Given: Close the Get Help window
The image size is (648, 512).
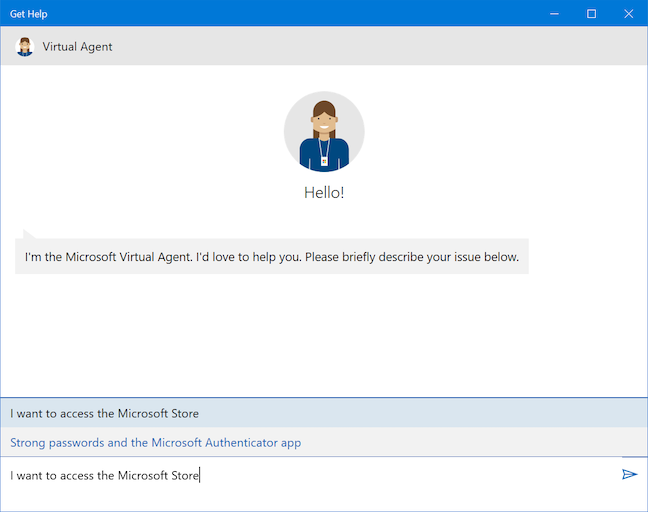Looking at the screenshot, I should coord(627,14).
